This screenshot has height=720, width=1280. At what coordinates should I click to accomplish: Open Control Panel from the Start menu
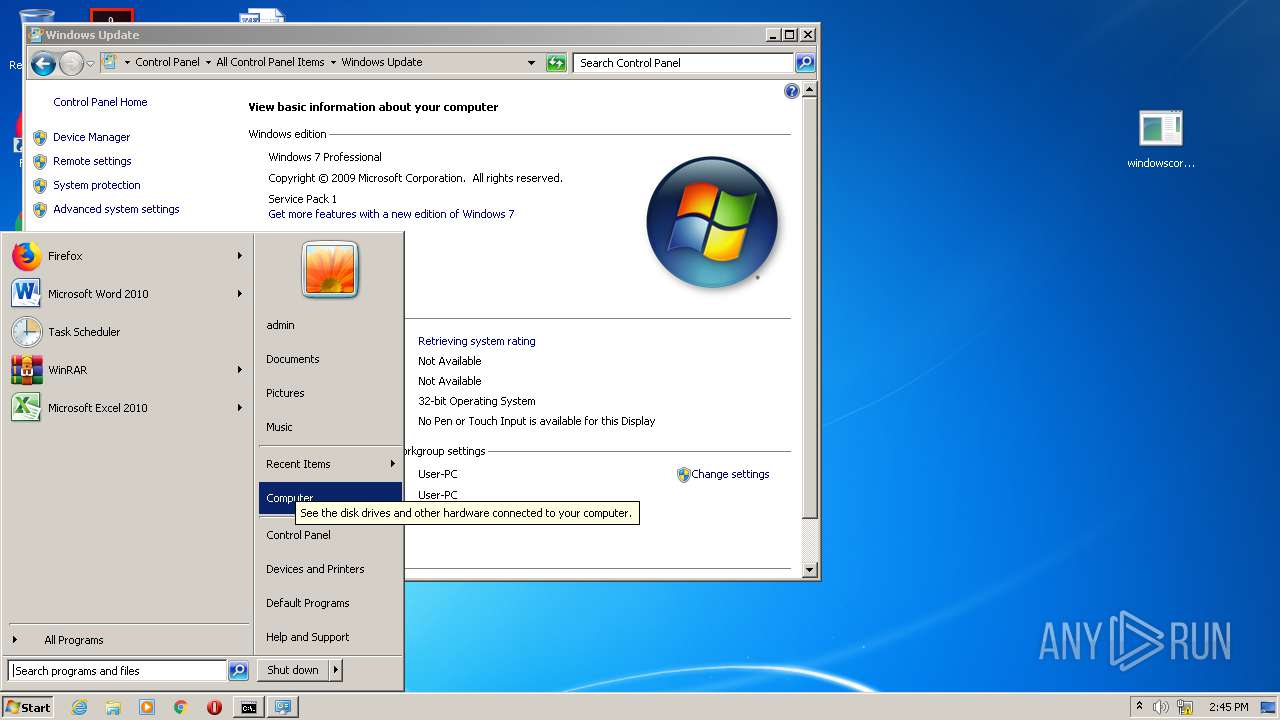click(330, 535)
